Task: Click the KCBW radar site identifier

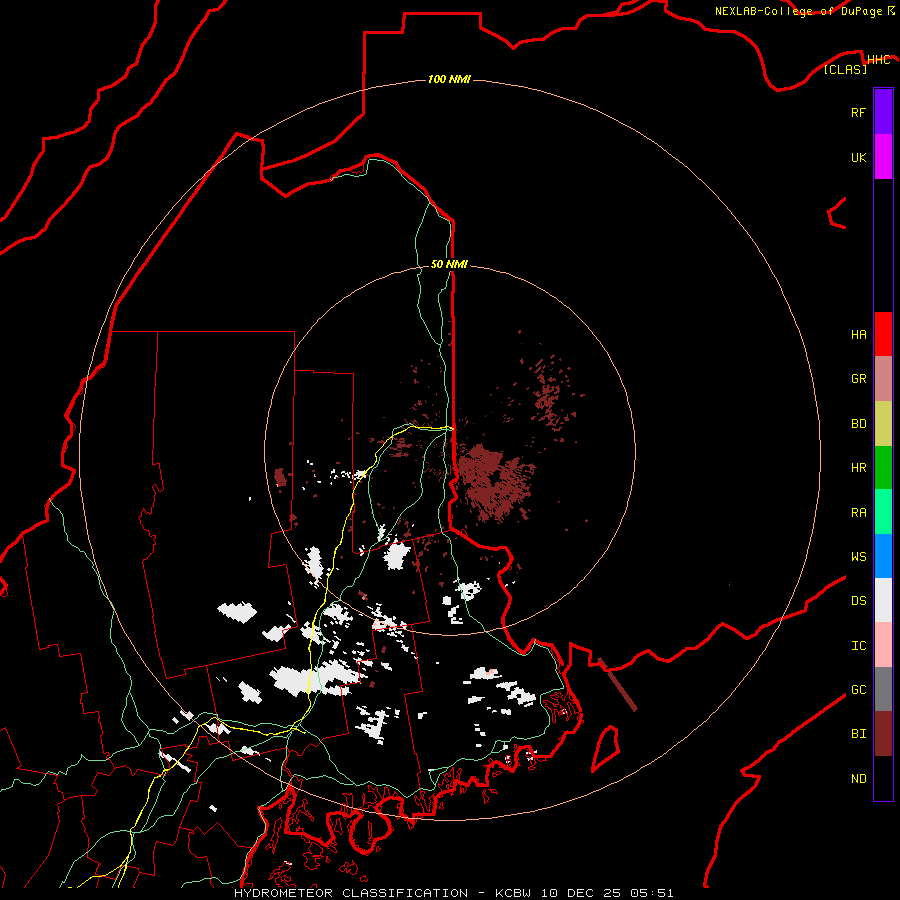Action: [514, 893]
